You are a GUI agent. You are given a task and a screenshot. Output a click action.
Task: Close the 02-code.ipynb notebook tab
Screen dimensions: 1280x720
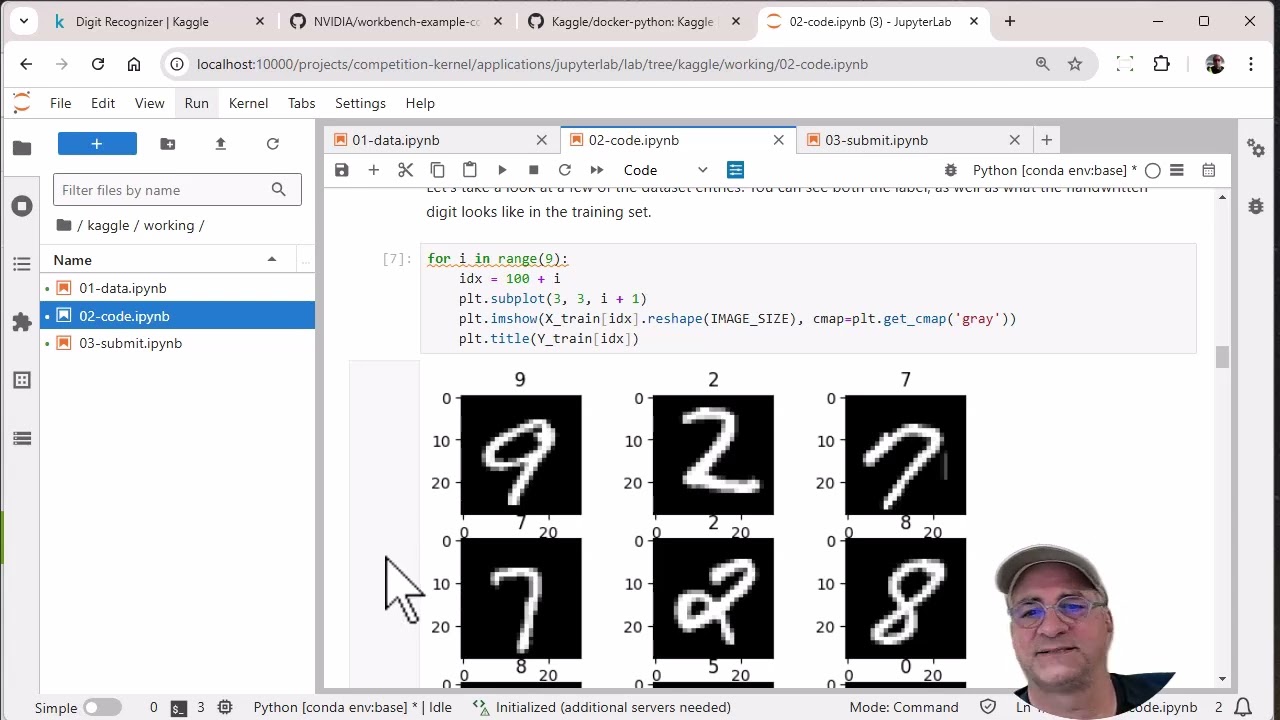point(779,140)
